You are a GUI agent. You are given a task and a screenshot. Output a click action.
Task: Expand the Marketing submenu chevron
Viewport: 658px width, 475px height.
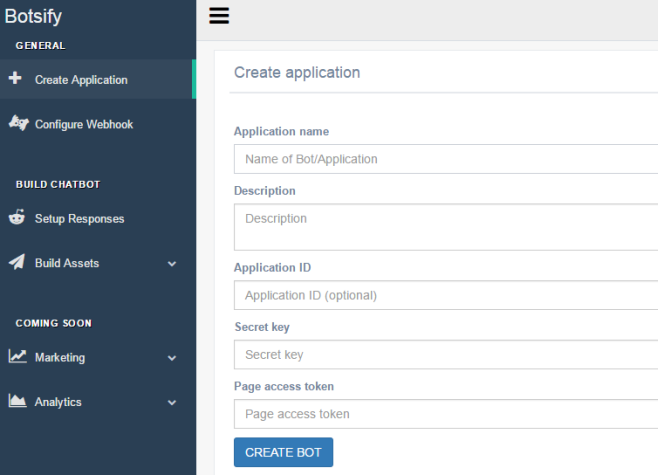(172, 358)
